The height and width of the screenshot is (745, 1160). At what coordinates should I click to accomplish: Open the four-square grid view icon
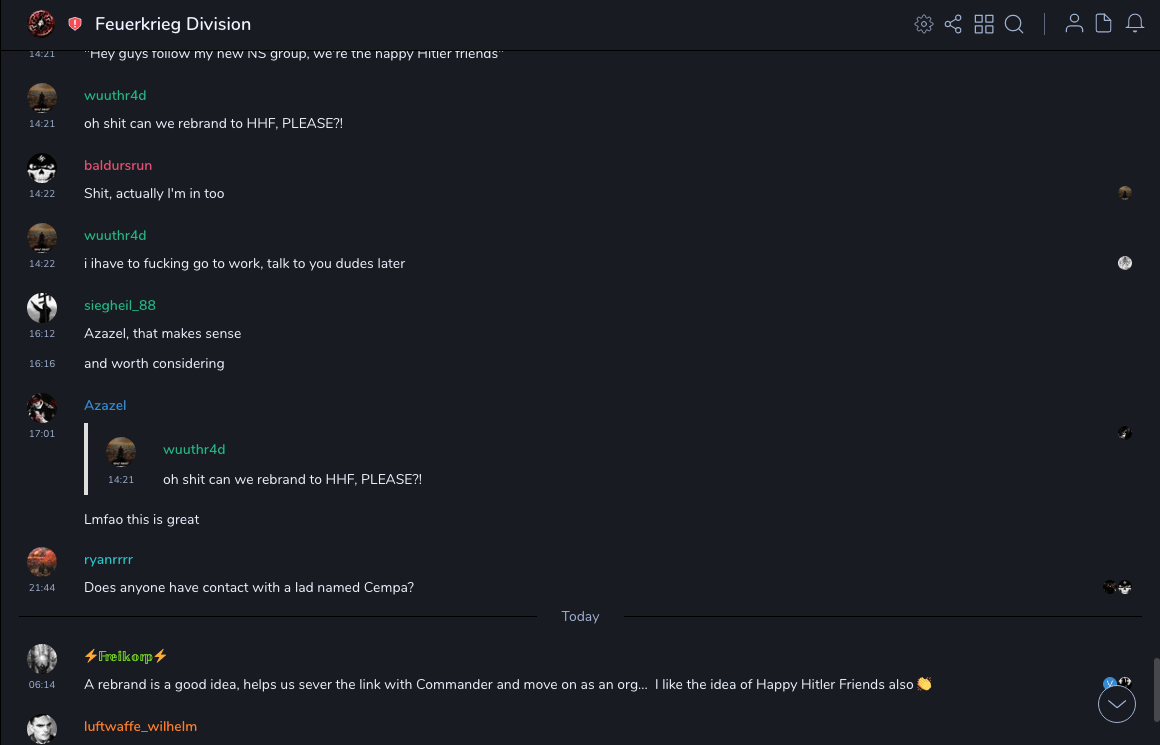[x=984, y=24]
